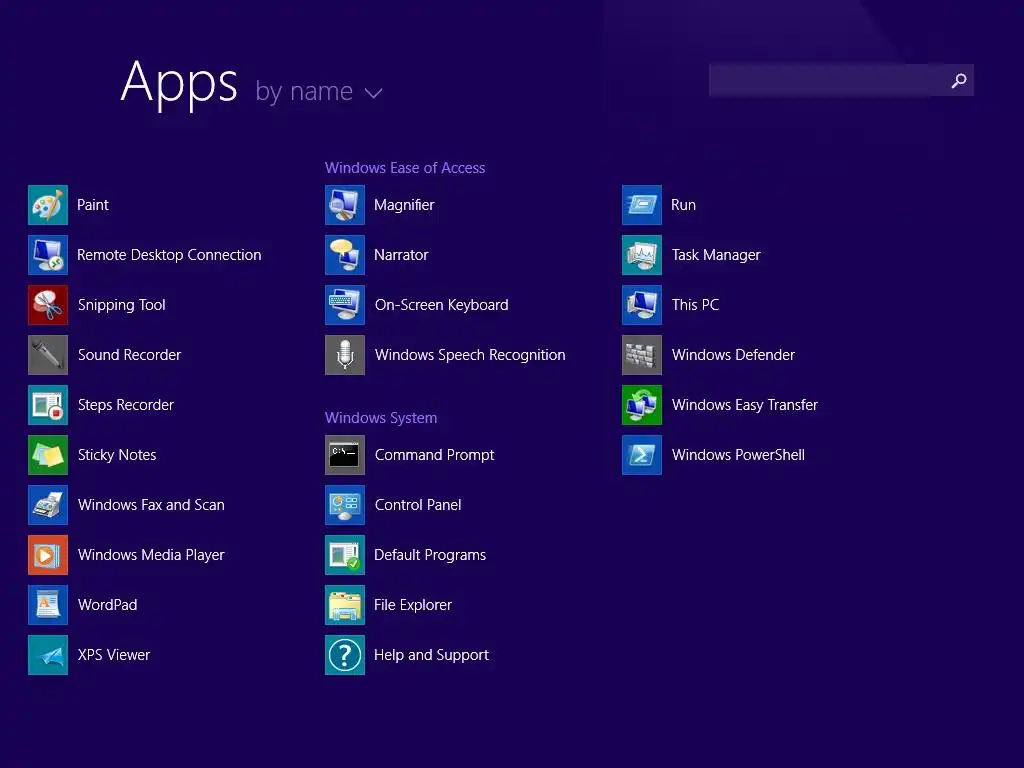Click the 'WordPad' label
This screenshot has height=768, width=1024.
click(x=108, y=605)
